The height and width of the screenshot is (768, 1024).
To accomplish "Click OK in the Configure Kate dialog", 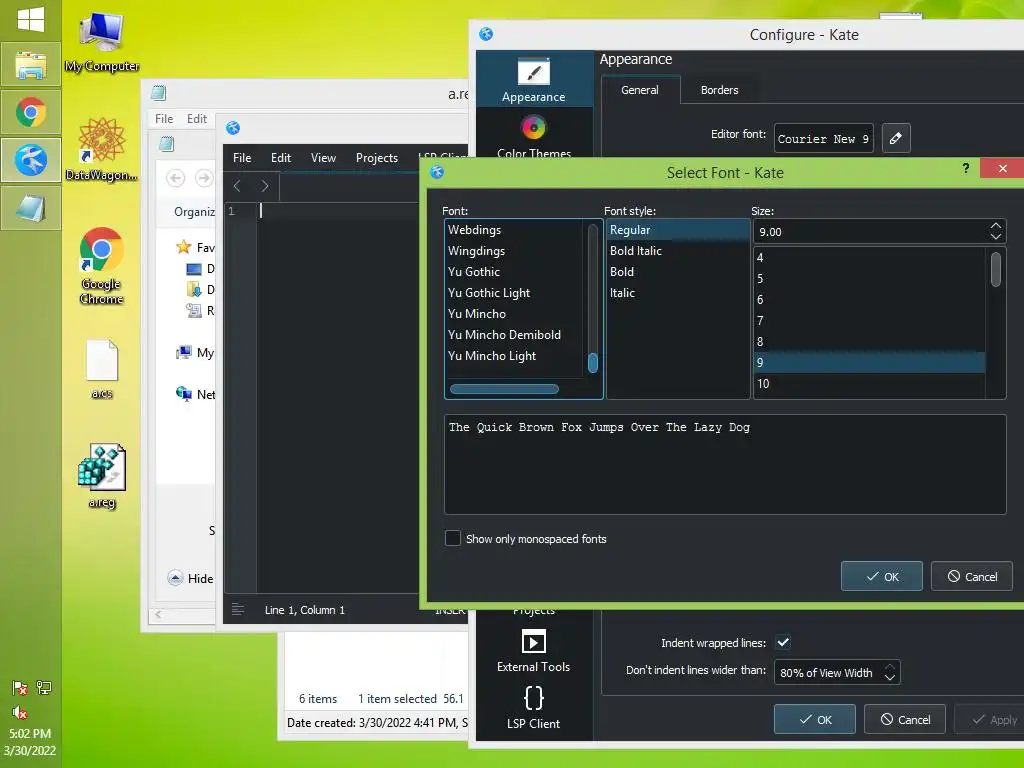I will [814, 719].
